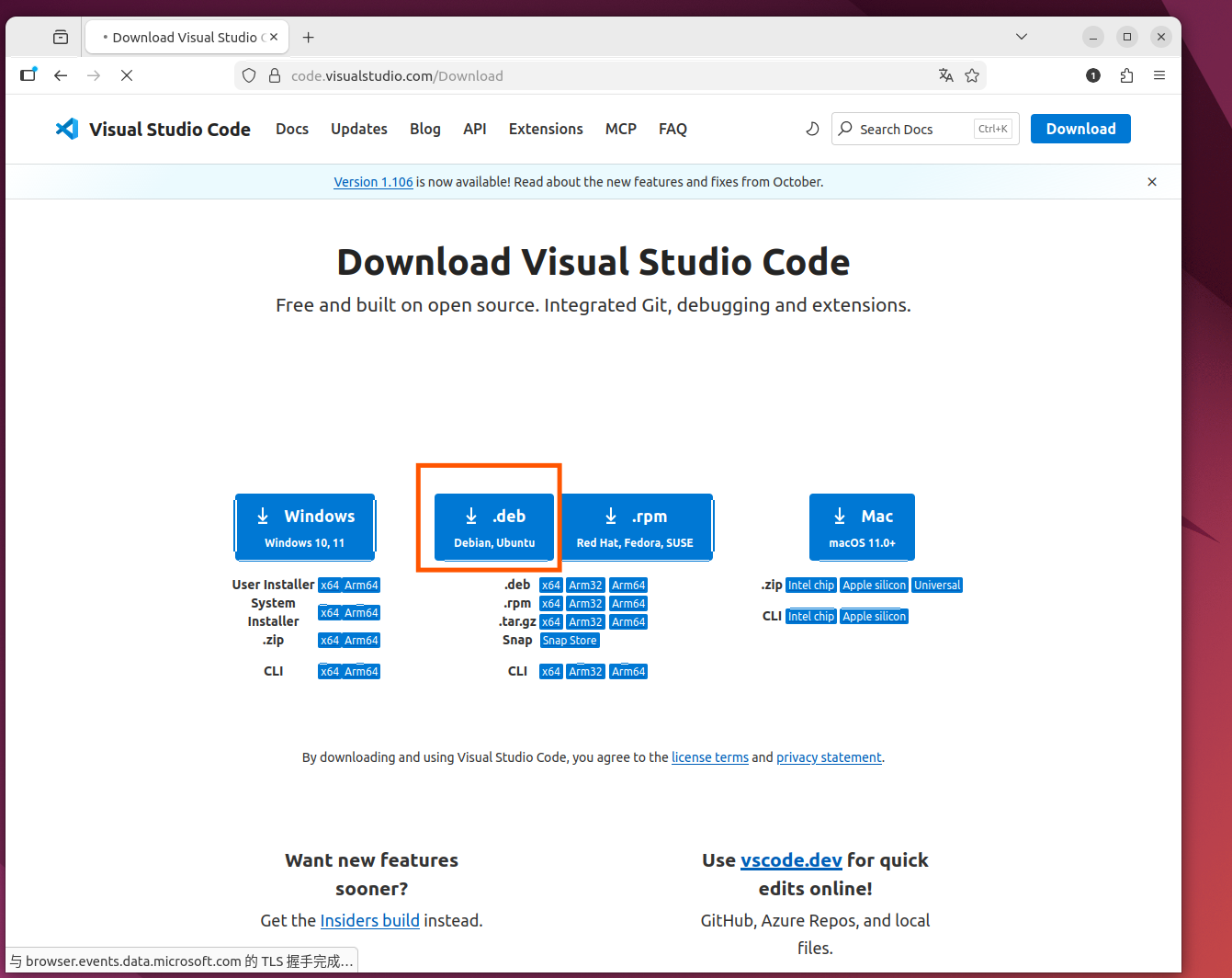This screenshot has width=1232, height=978.
Task: Open the privacy statement link
Action: tap(829, 757)
